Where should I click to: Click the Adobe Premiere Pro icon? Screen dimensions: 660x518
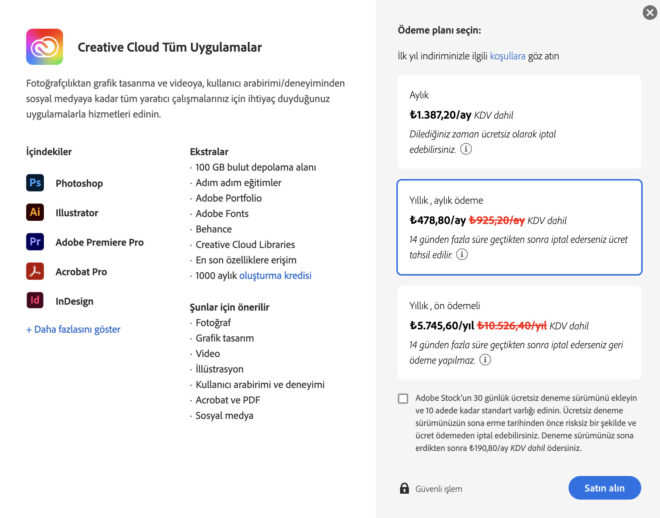coord(35,242)
